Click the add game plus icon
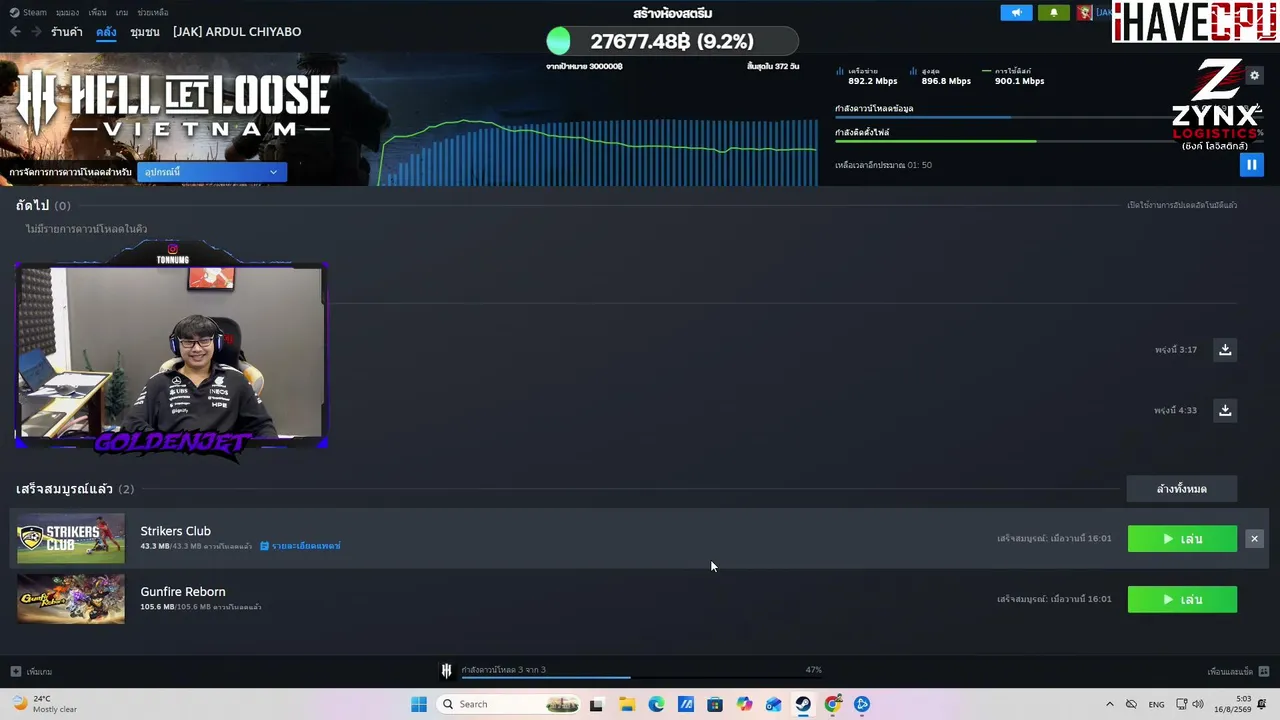Screen dimensions: 1280x720 pos(15,671)
